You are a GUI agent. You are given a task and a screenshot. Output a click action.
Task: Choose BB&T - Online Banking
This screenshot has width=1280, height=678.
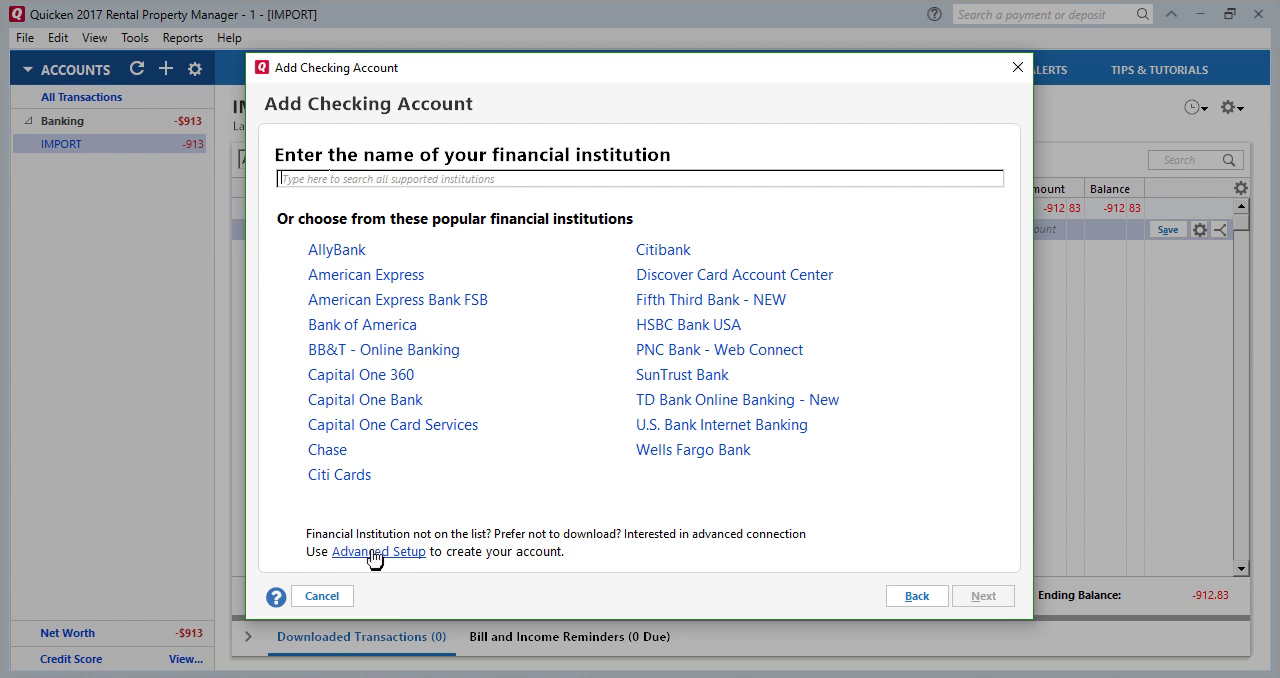pyautogui.click(x=384, y=350)
